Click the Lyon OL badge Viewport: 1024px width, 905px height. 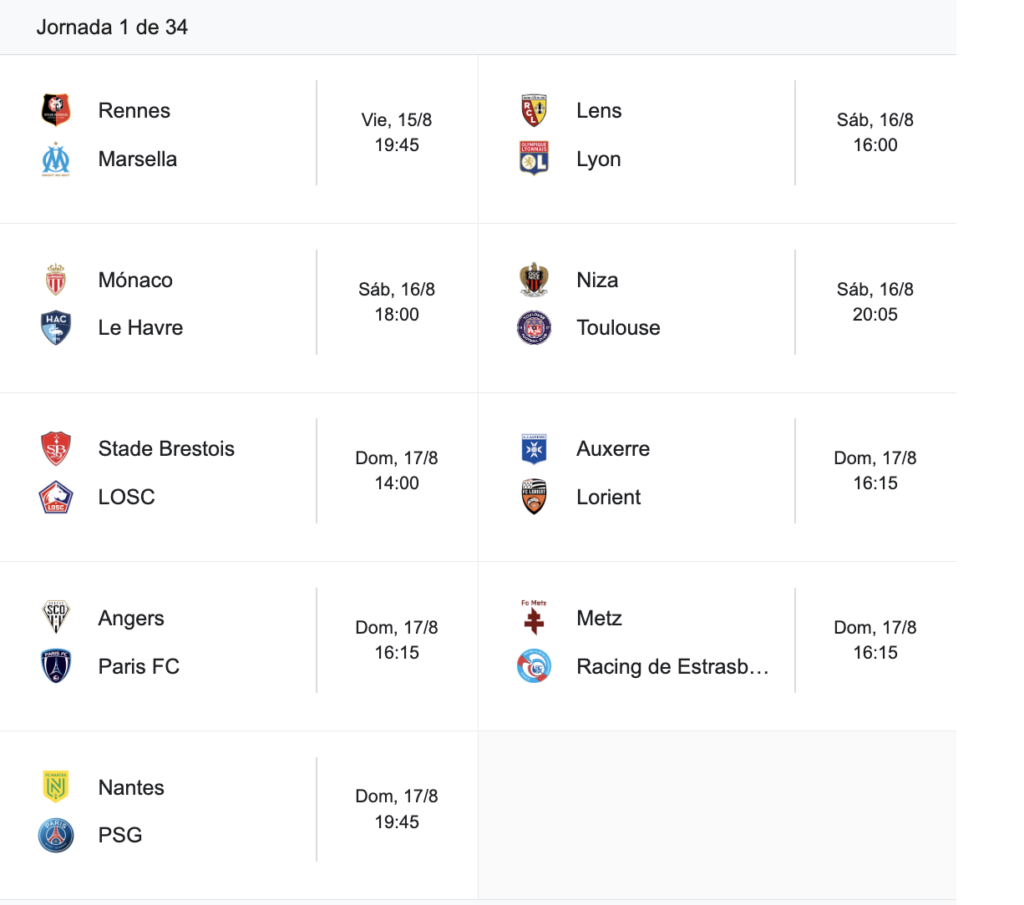pos(534,158)
